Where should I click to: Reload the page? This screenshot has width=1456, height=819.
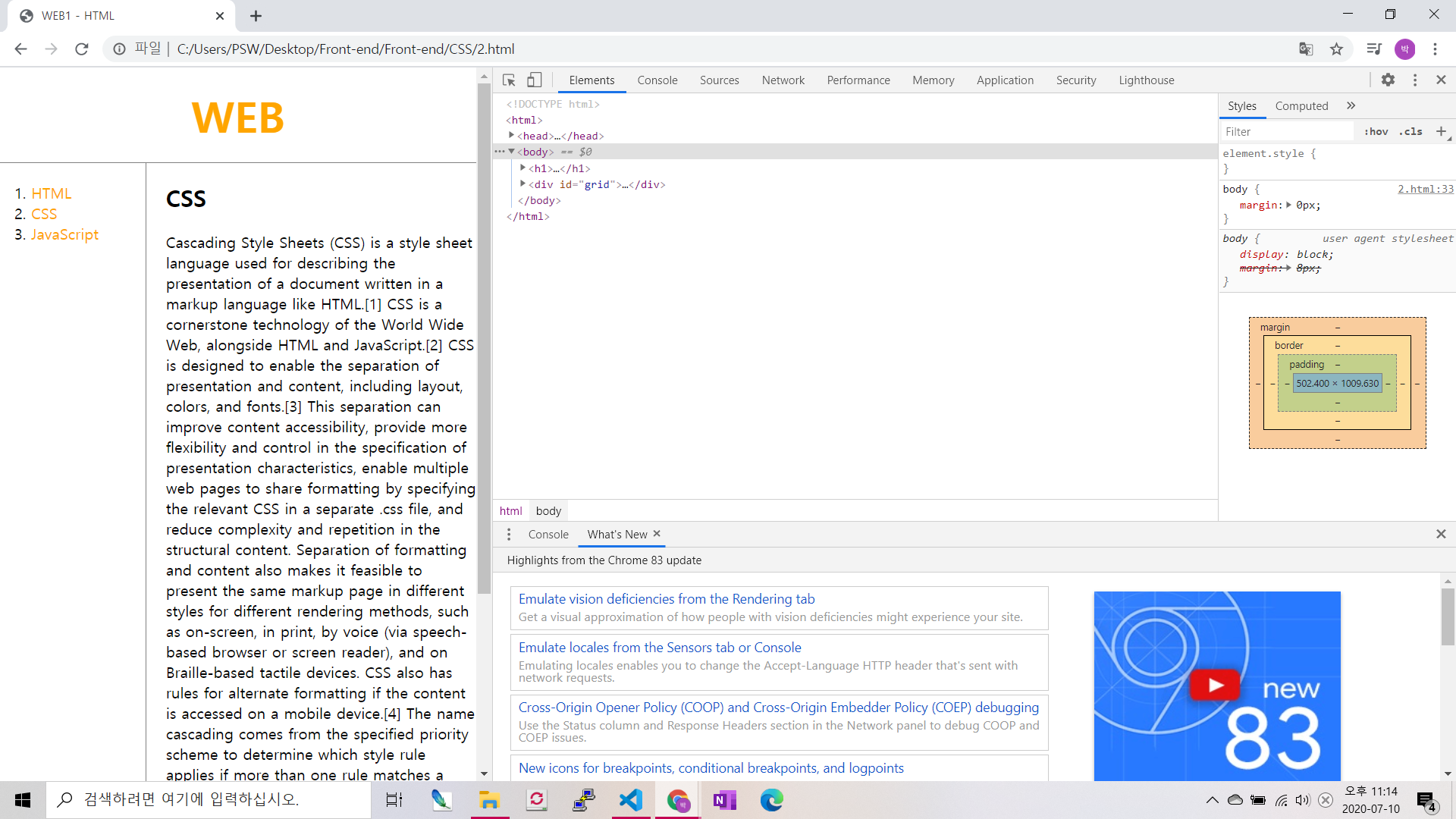[x=82, y=49]
